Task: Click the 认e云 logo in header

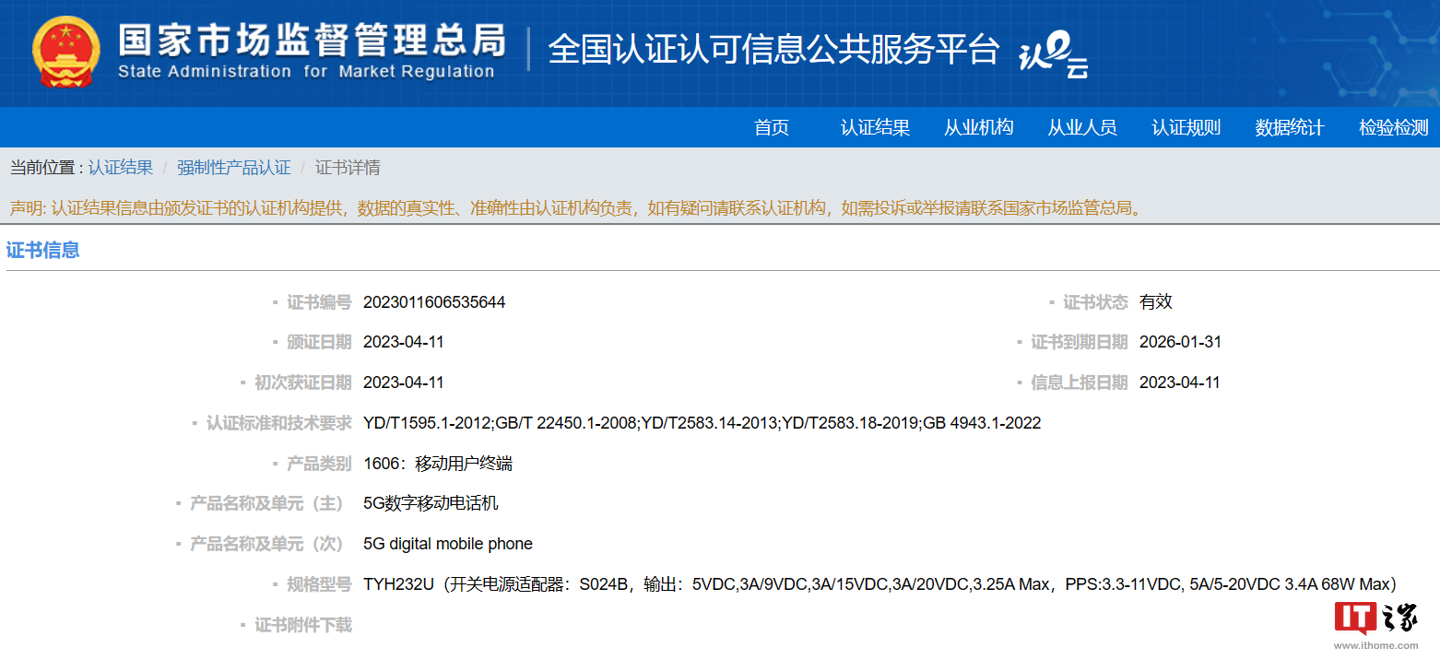Action: [1052, 52]
